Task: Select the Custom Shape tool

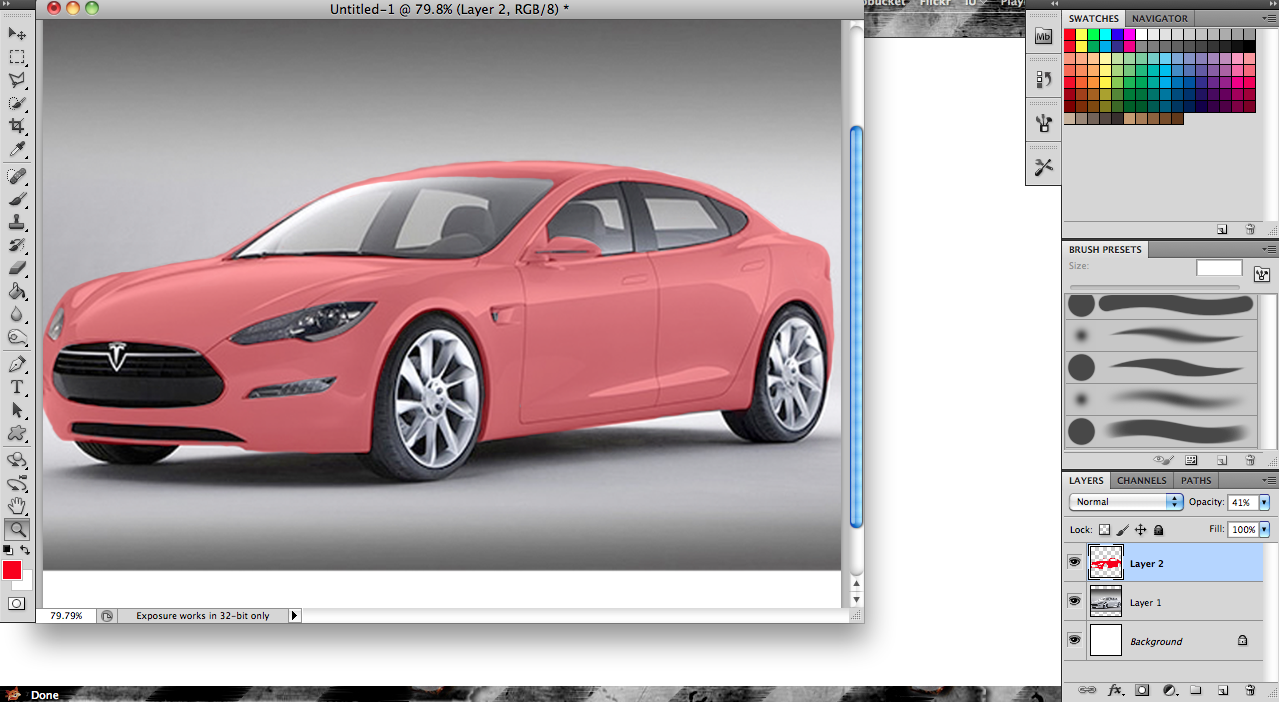Action: tap(17, 433)
